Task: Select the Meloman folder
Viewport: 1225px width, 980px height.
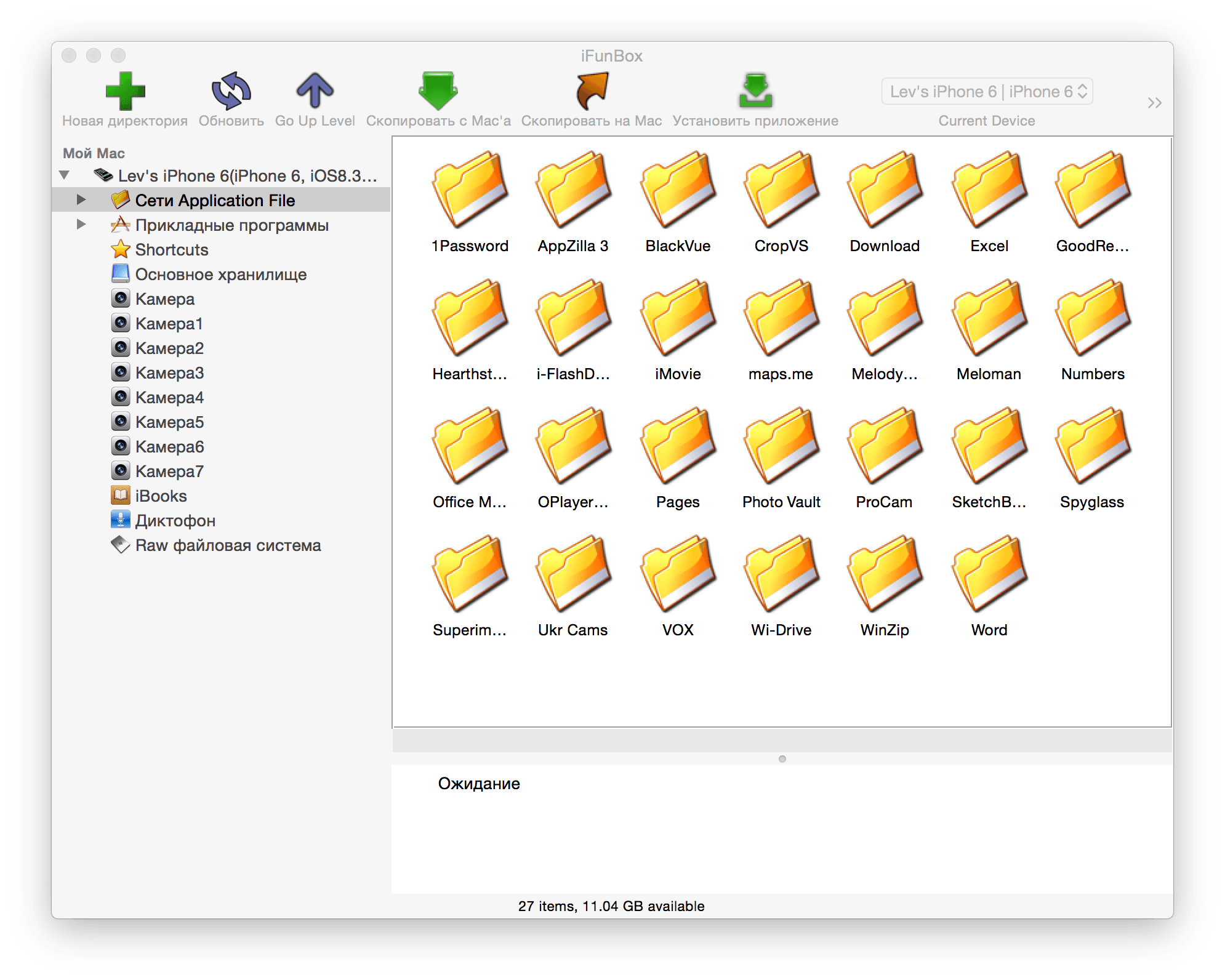Action: pyautogui.click(x=989, y=331)
